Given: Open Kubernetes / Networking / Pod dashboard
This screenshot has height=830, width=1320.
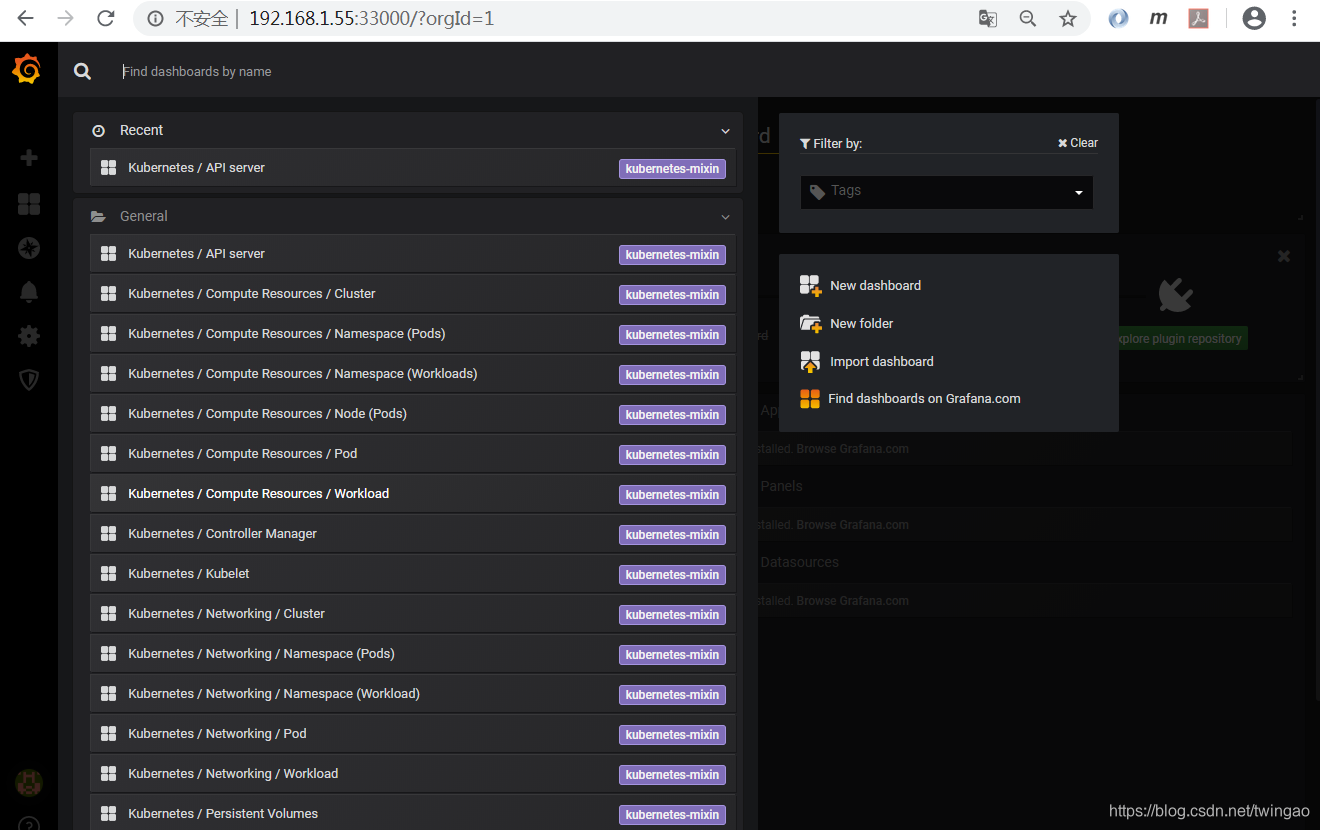Looking at the screenshot, I should tap(412, 734).
